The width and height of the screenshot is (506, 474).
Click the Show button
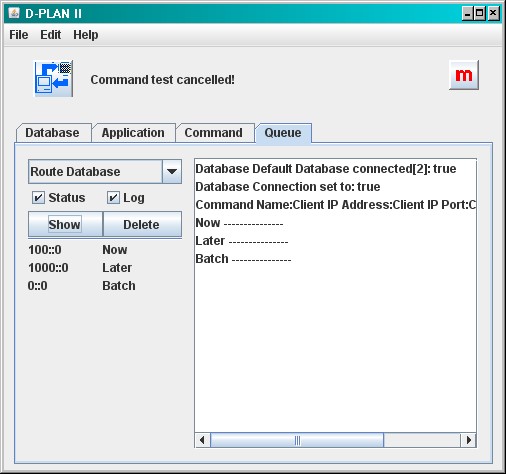click(65, 224)
